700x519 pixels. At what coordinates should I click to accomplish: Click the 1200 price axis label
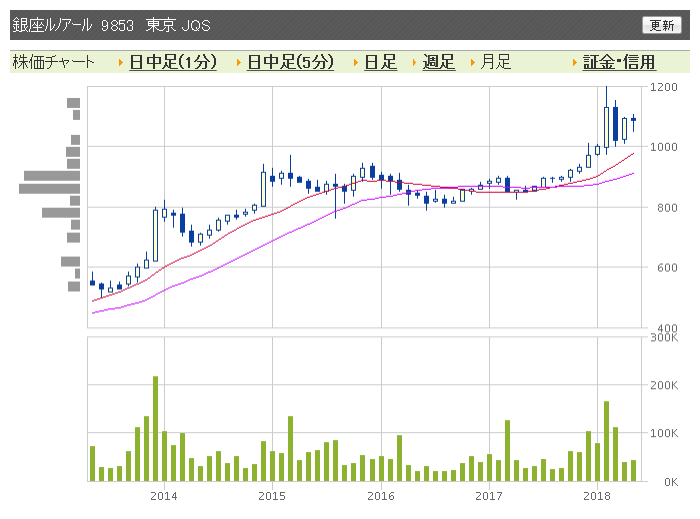(x=663, y=87)
